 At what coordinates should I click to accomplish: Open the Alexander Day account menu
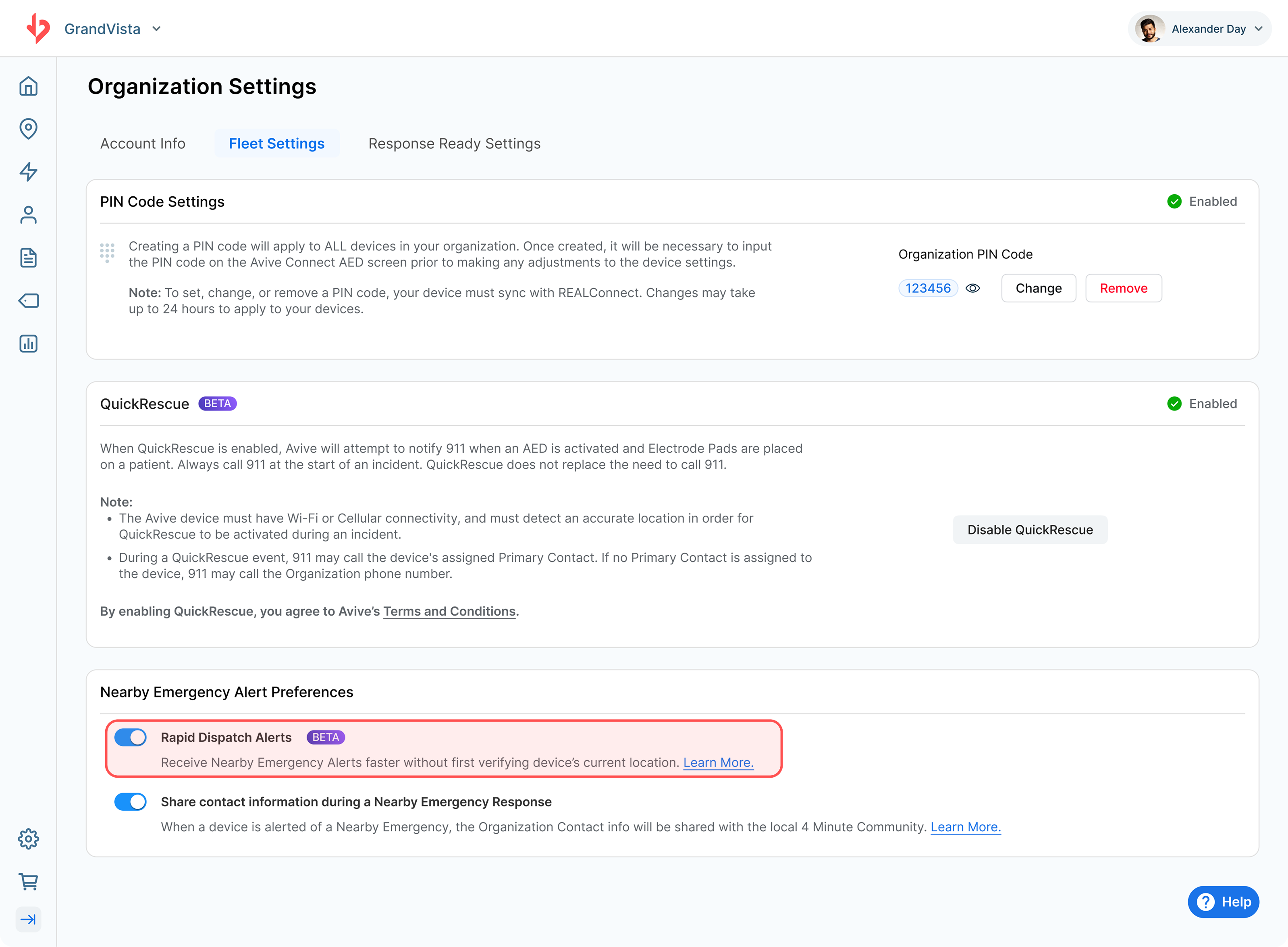pos(1200,29)
